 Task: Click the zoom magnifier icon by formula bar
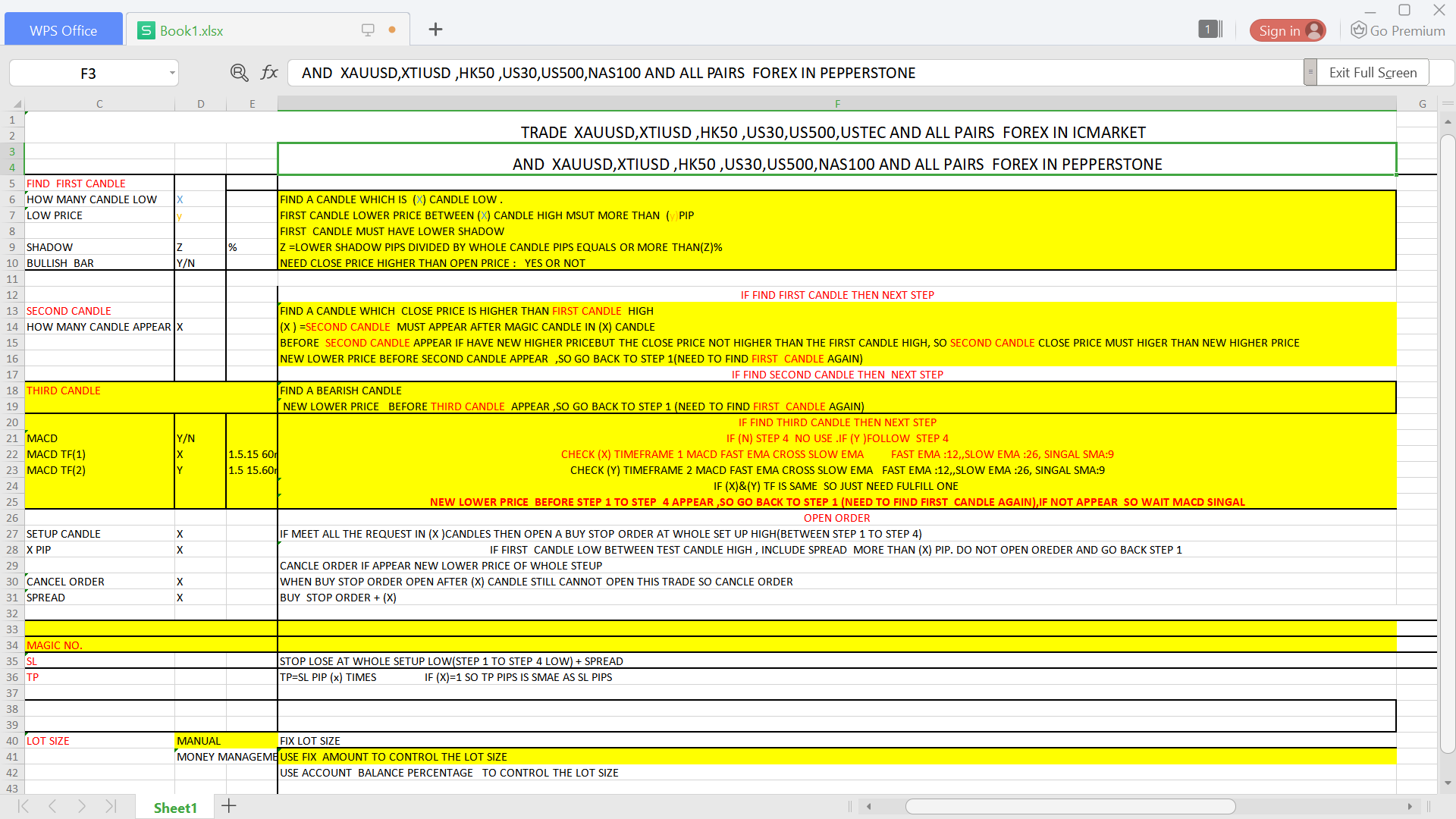[x=239, y=73]
